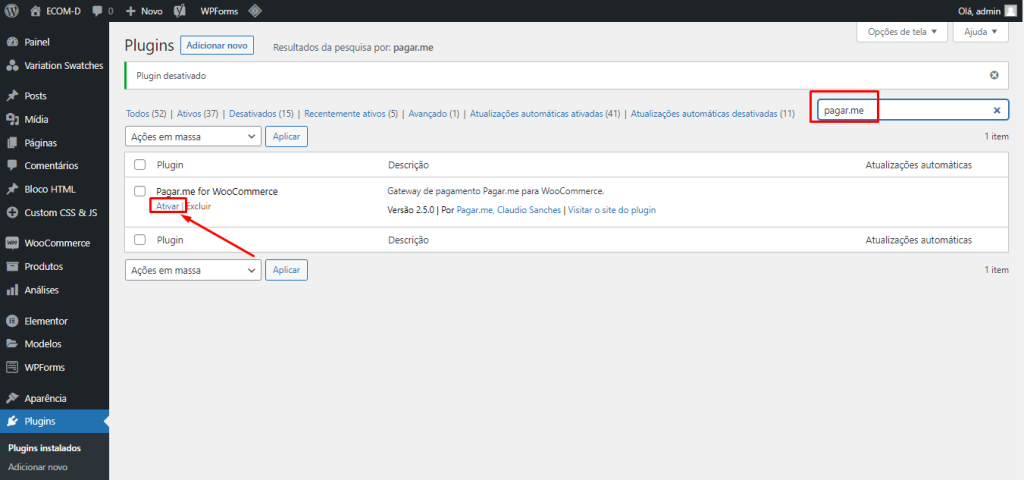The height and width of the screenshot is (480, 1024).
Task: Open Comentários icon in sidebar
Action: [x=12, y=166]
